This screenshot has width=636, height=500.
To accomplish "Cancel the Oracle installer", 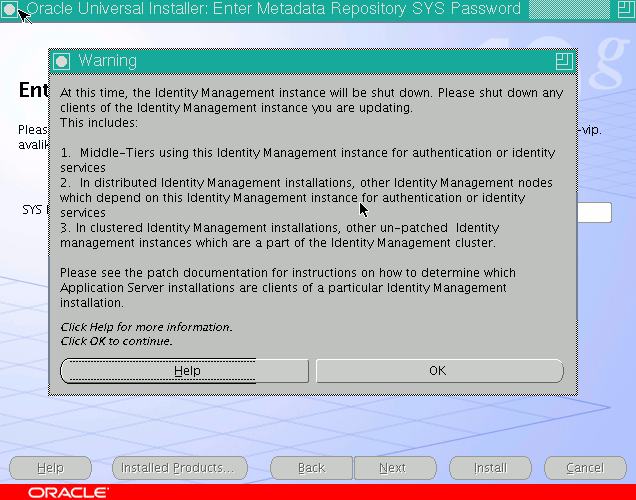I will click(x=585, y=468).
